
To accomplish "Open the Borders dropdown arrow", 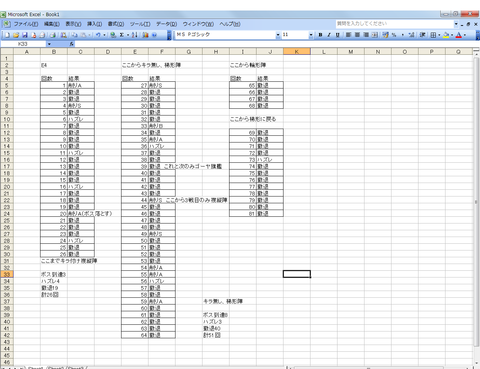I will [x=439, y=35].
